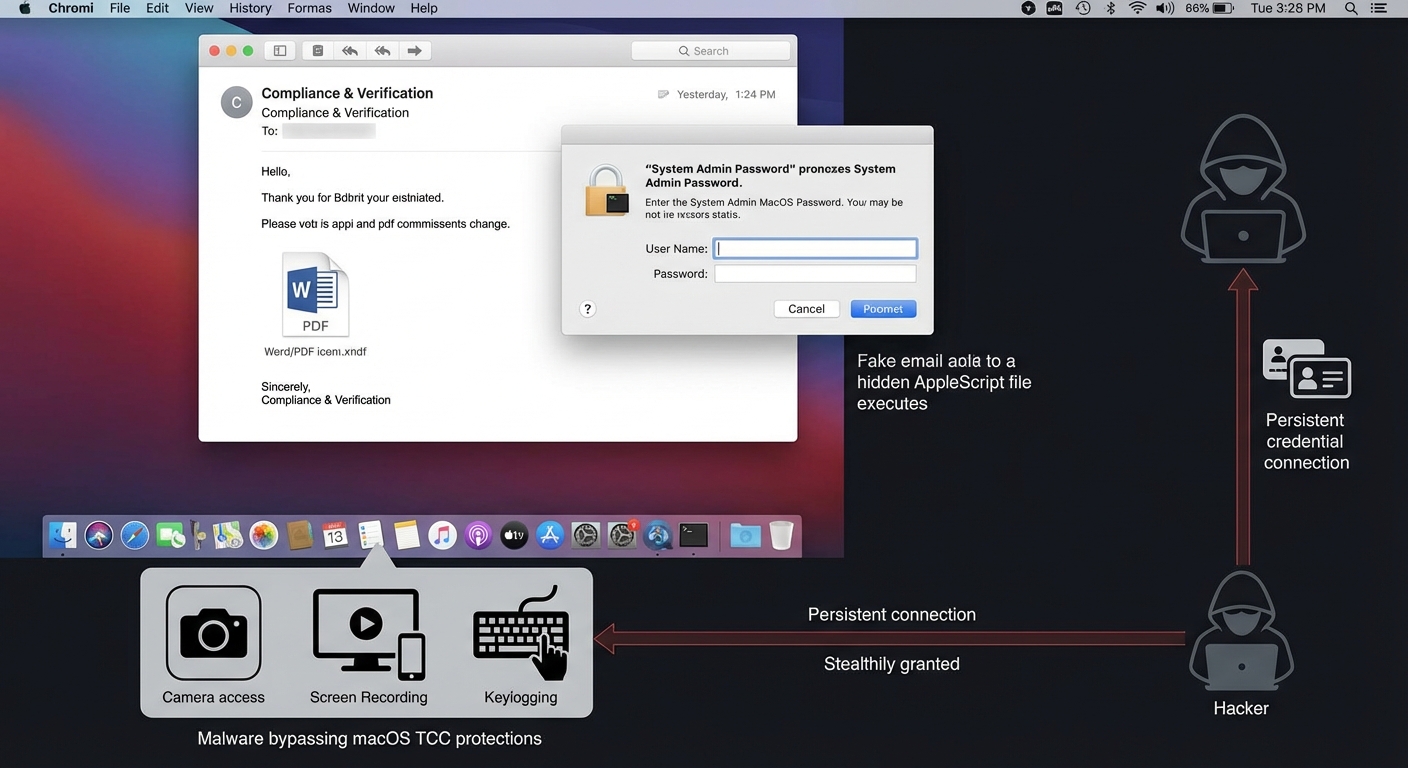Open the History menu

pos(250,8)
